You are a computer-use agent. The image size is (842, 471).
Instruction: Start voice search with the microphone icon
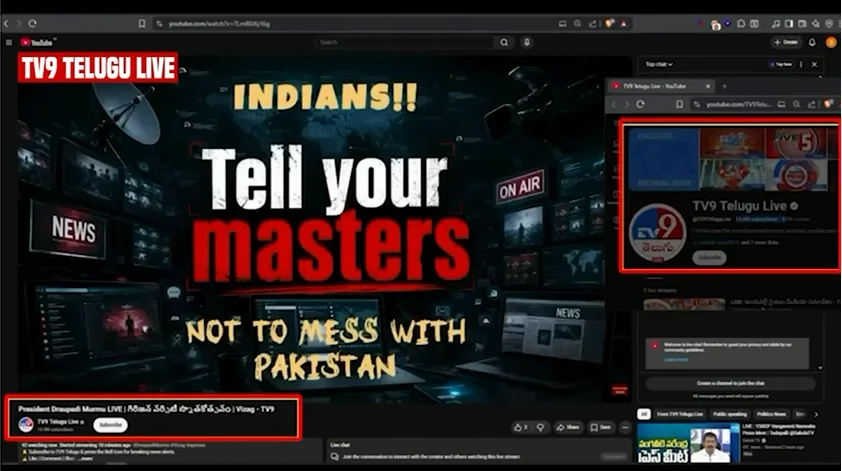pos(527,42)
